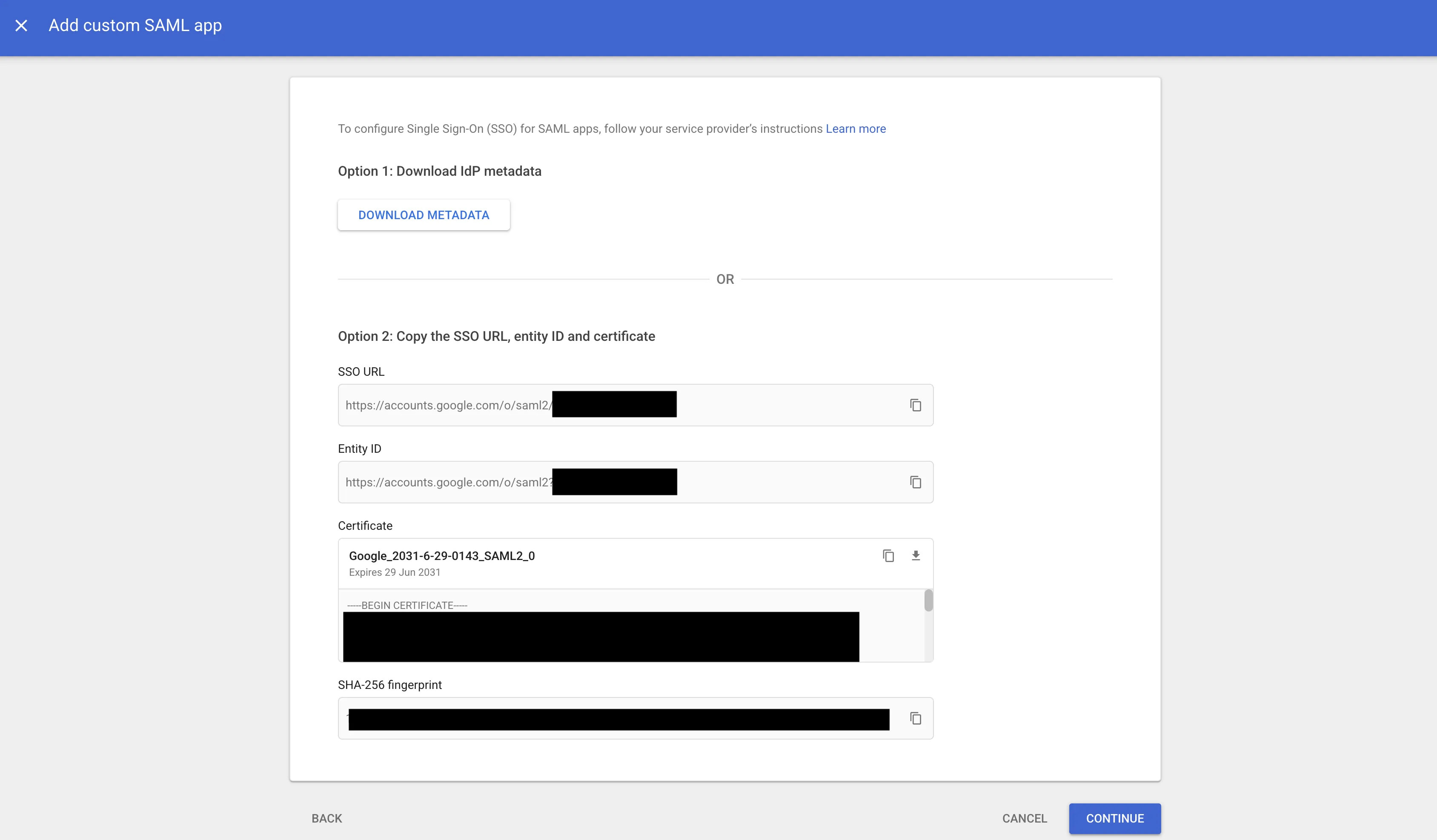Select the BEGIN CERTIFICATE text line

pyautogui.click(x=407, y=605)
